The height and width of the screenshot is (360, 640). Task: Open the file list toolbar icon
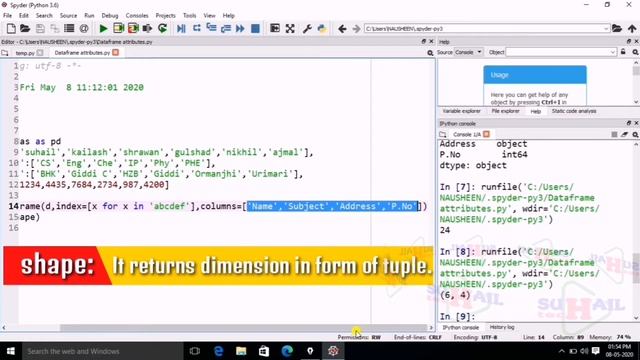pos(69,29)
